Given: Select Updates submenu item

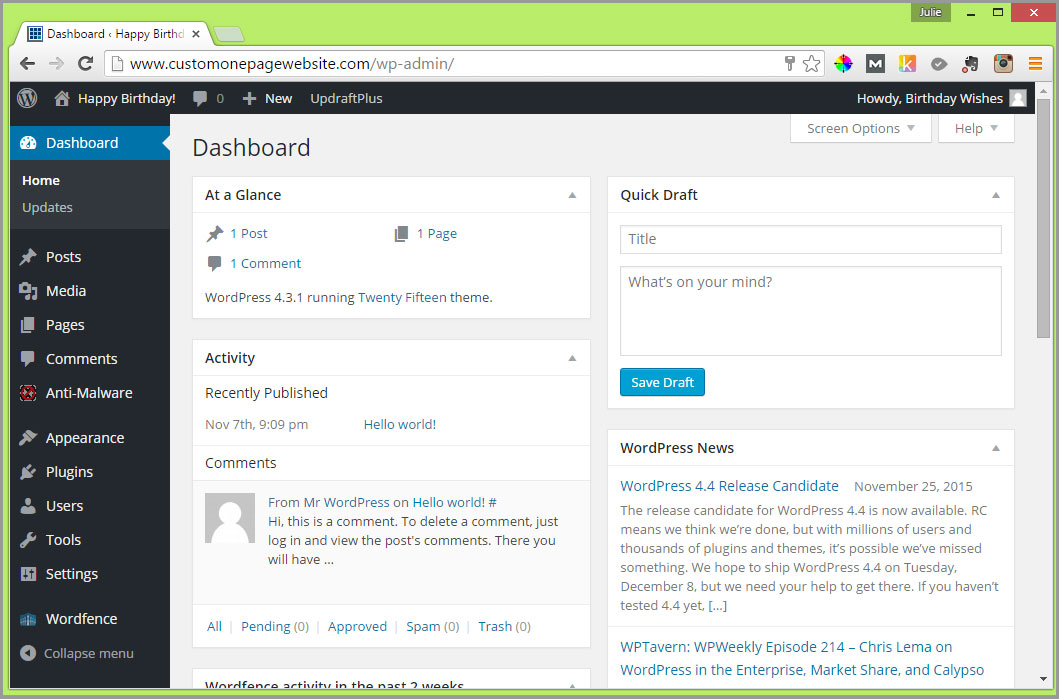Looking at the screenshot, I should 47,207.
